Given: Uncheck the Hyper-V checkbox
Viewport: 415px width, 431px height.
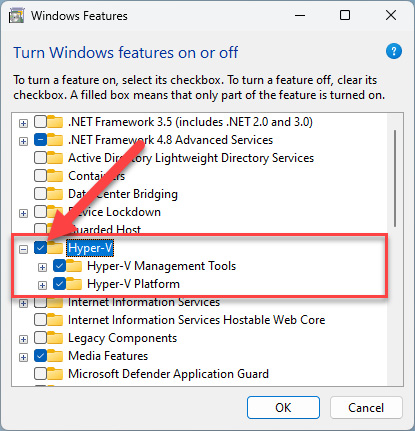Looking at the screenshot, I should point(40,248).
